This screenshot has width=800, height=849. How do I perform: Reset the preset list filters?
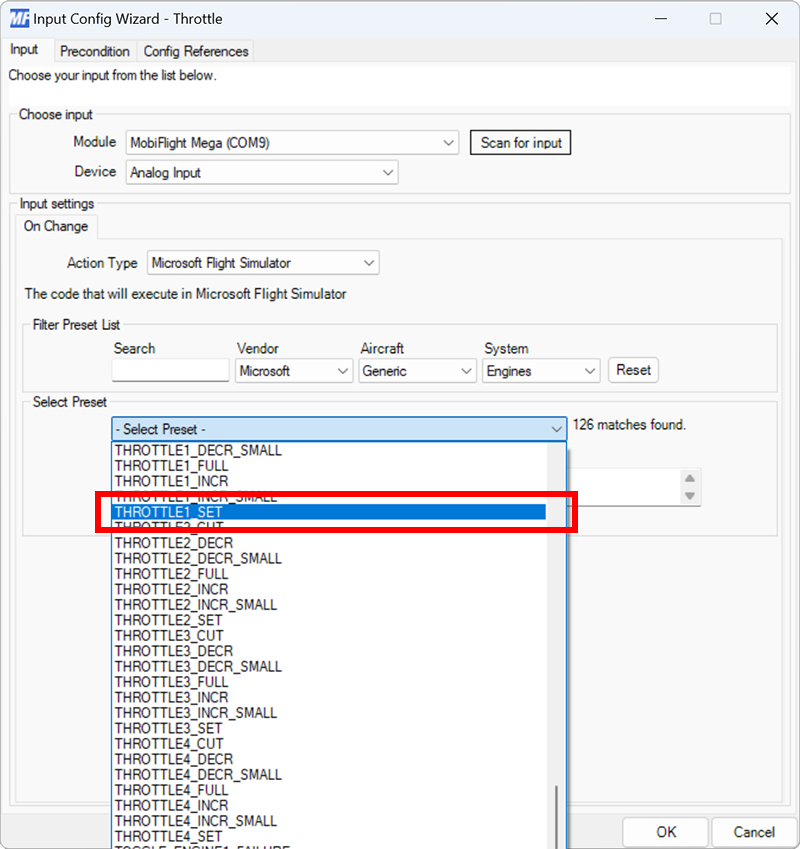tap(633, 370)
